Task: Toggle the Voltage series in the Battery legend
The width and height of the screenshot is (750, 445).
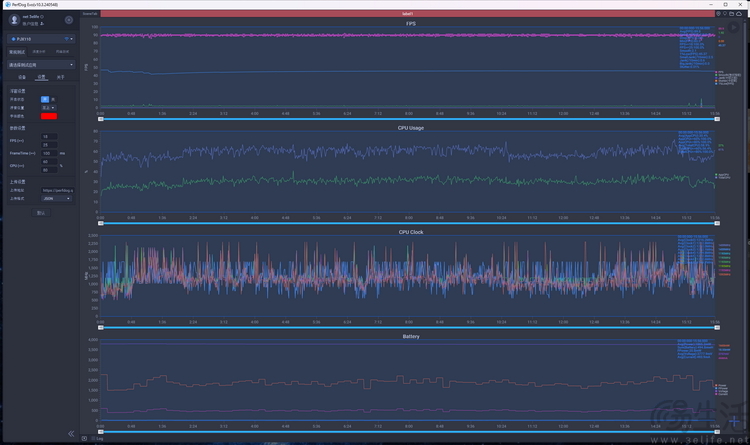Action: point(721,391)
